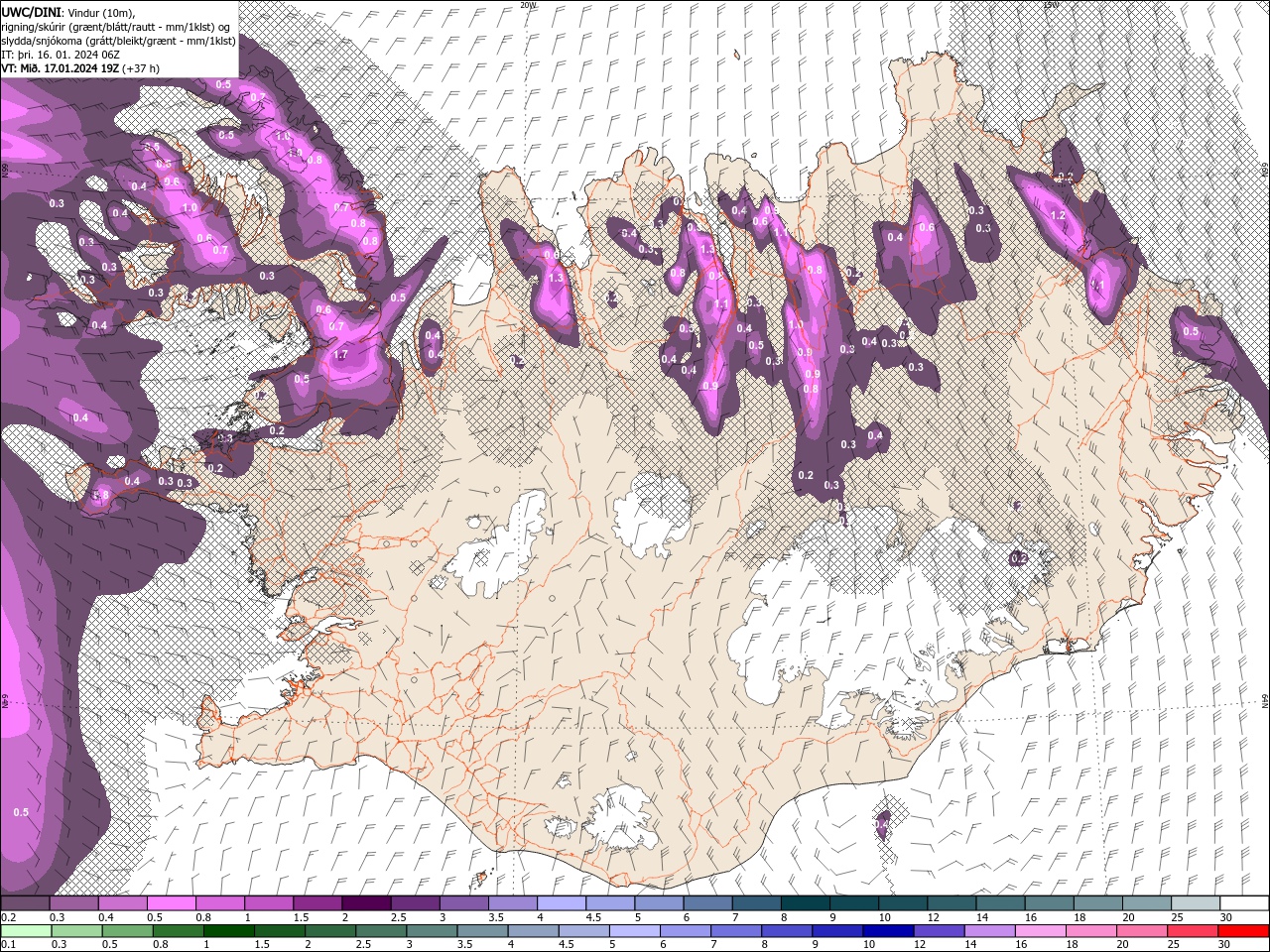
Task: Select the dark teal upper swatch starting at 8
Action: (x=806, y=903)
